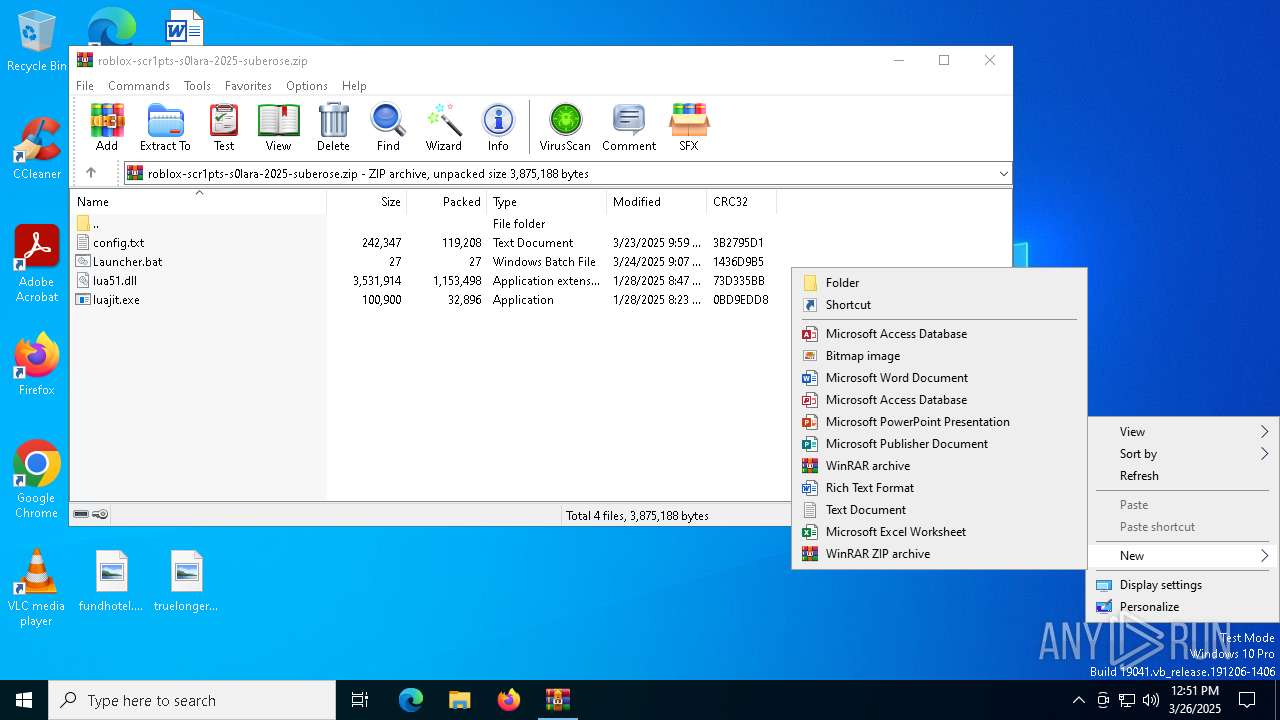Go up one folder level arrow
The height and width of the screenshot is (720, 1280).
(91, 173)
